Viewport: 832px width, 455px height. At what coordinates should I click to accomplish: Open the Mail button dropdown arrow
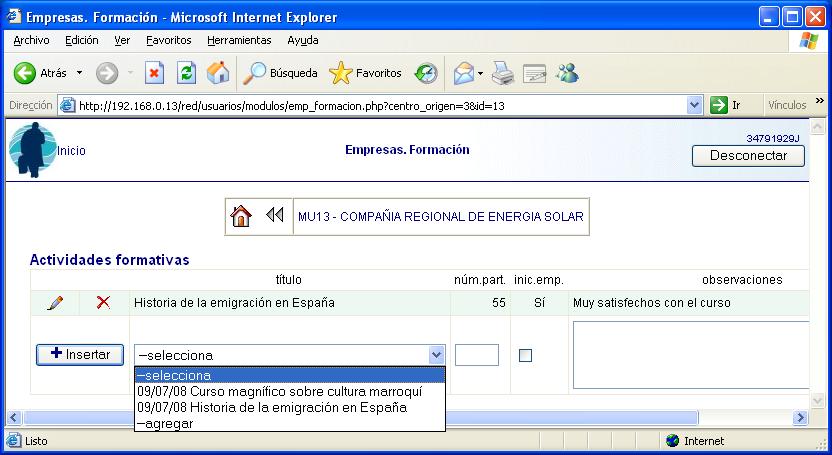(480, 73)
